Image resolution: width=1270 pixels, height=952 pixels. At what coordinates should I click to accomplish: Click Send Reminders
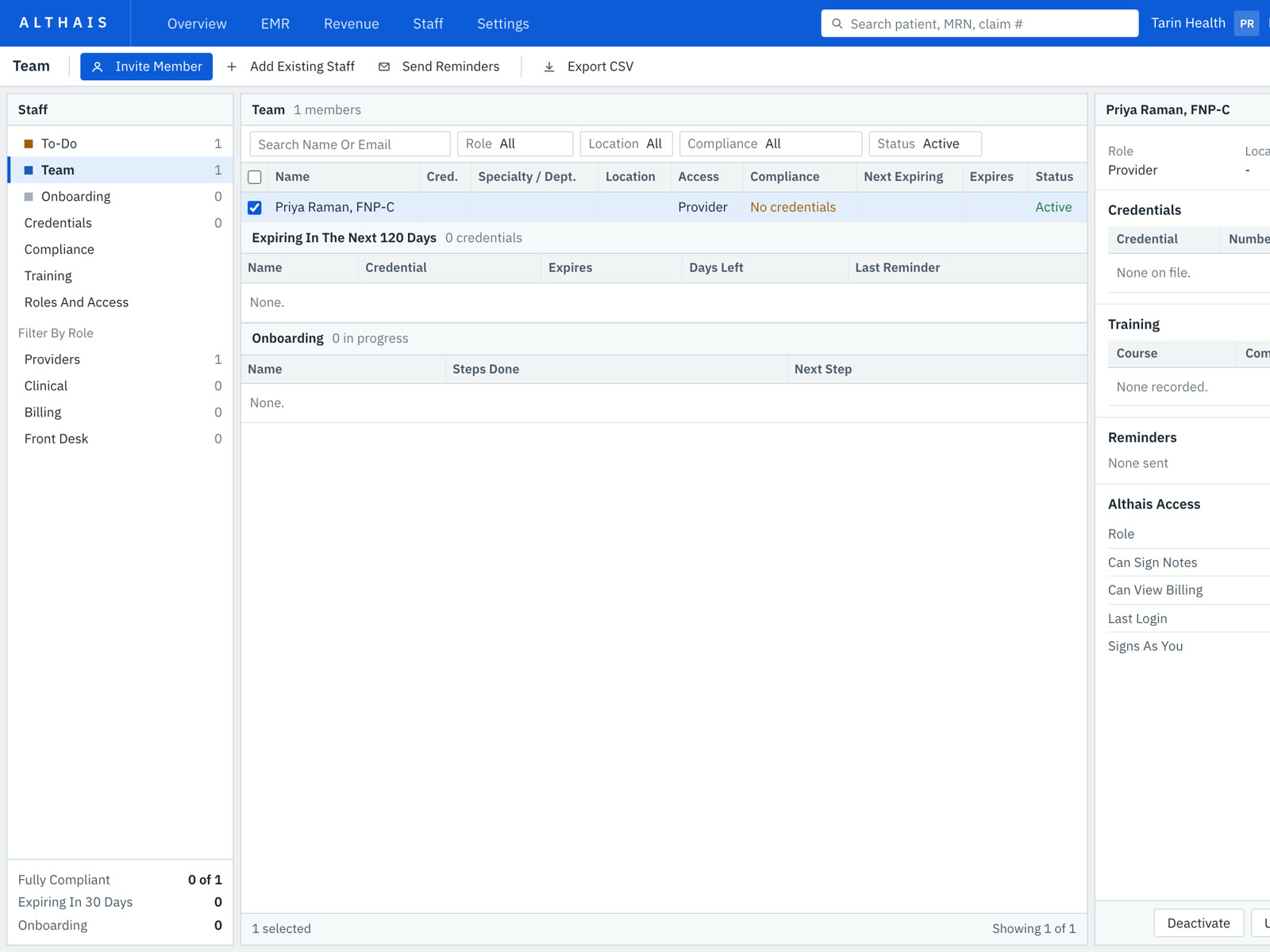(x=439, y=67)
